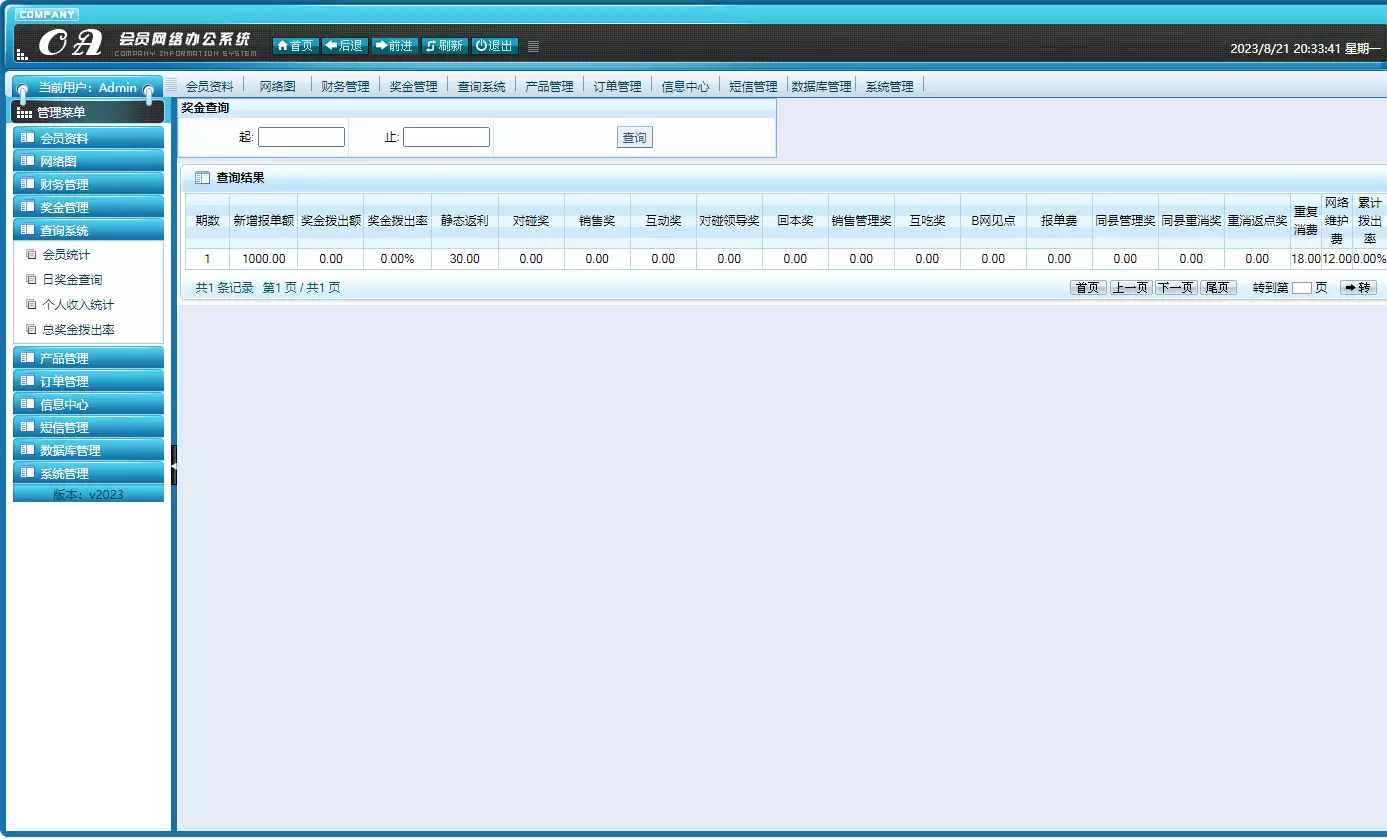The height and width of the screenshot is (839, 1387).
Task: Expand 会员资料 in the sidebar menu
Action: point(88,138)
